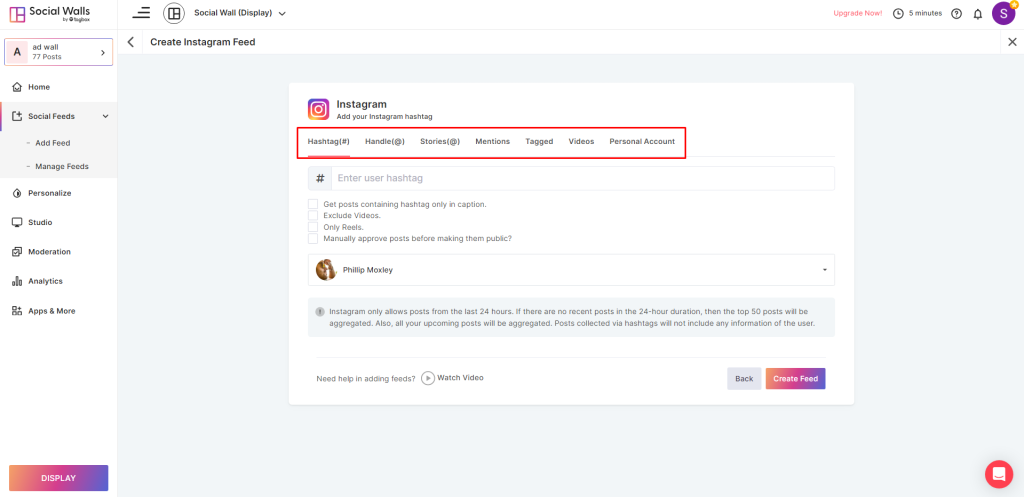The image size is (1024, 497).
Task: Focus the Enter user hashtag field
Action: (x=583, y=178)
